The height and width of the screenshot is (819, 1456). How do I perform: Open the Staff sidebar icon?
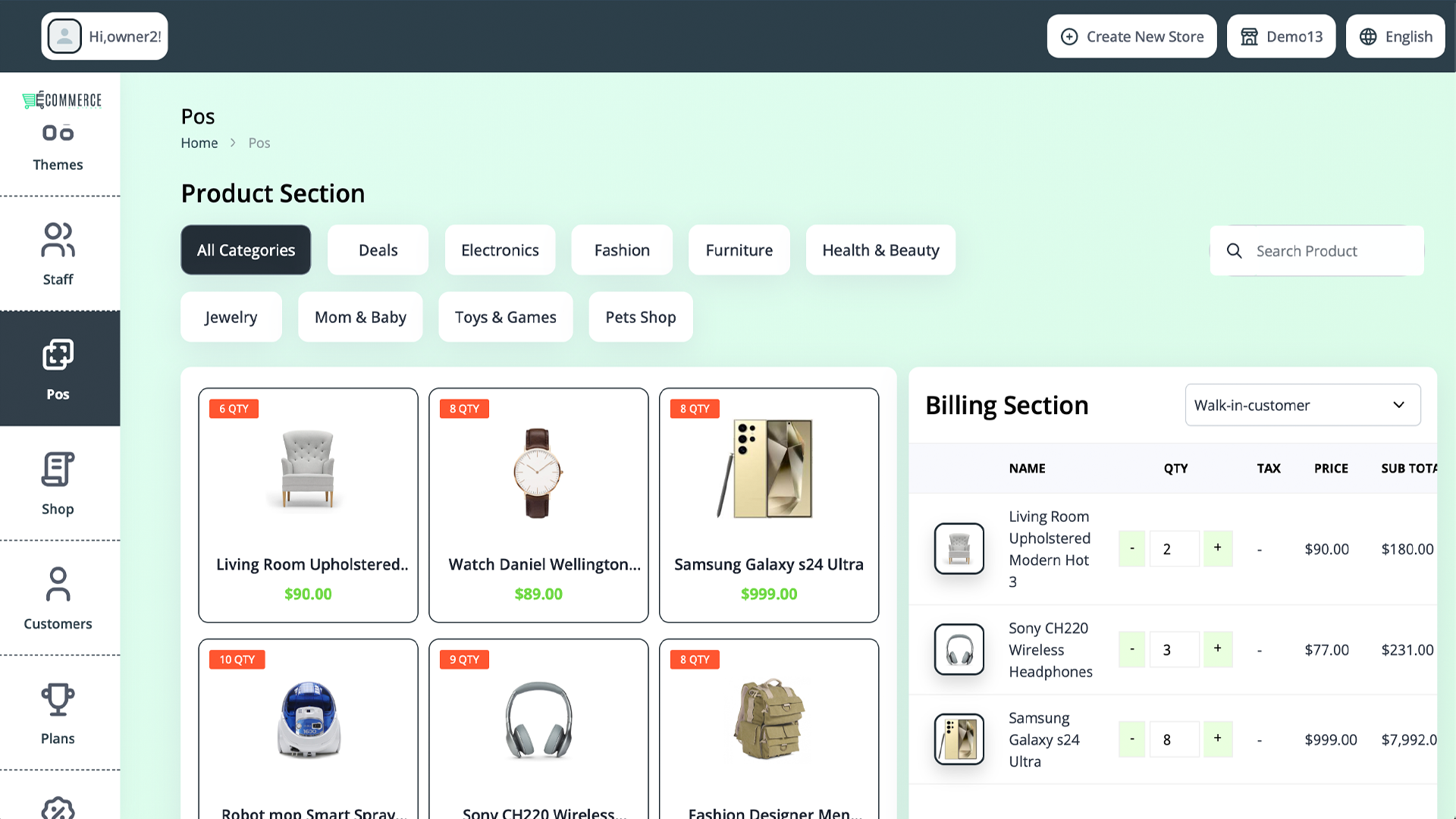(x=58, y=240)
